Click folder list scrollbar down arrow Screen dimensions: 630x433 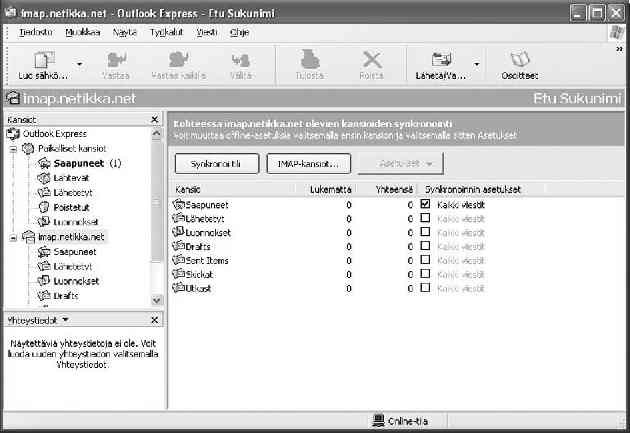[157, 300]
